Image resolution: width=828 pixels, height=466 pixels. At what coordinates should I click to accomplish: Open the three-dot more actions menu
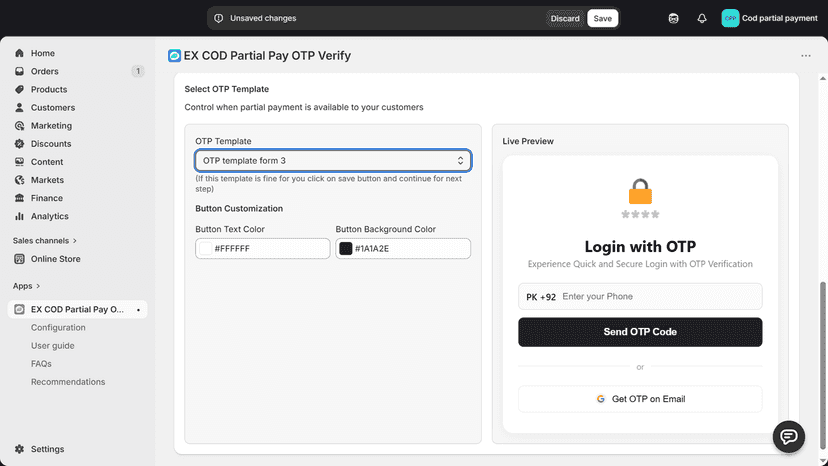click(805, 55)
